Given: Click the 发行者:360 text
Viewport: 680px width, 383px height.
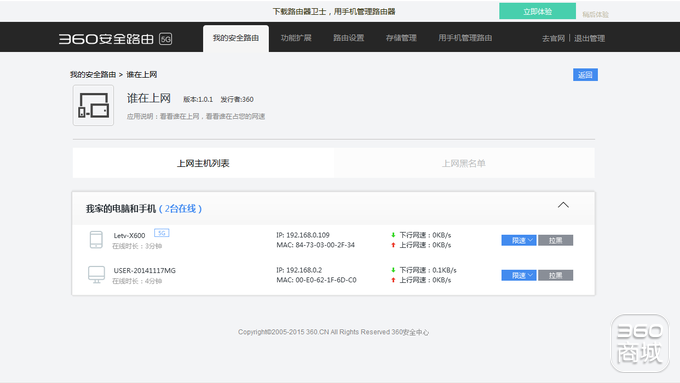Looking at the screenshot, I should [237, 99].
